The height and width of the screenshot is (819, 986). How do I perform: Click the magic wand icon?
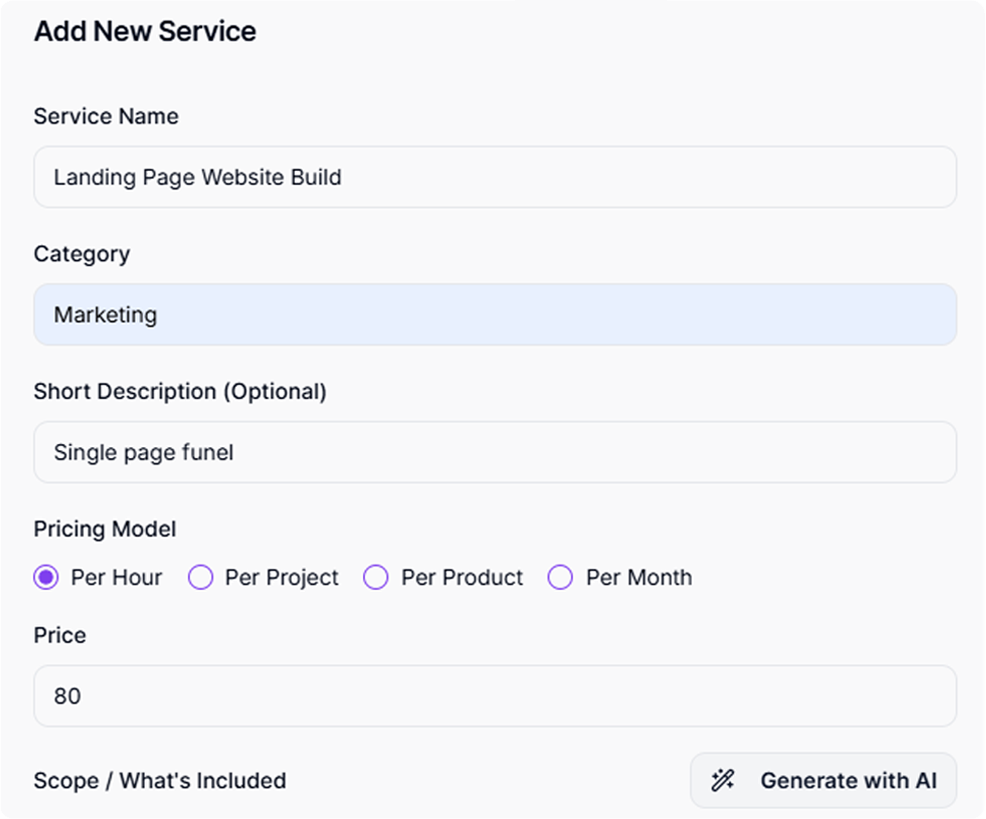(x=723, y=781)
